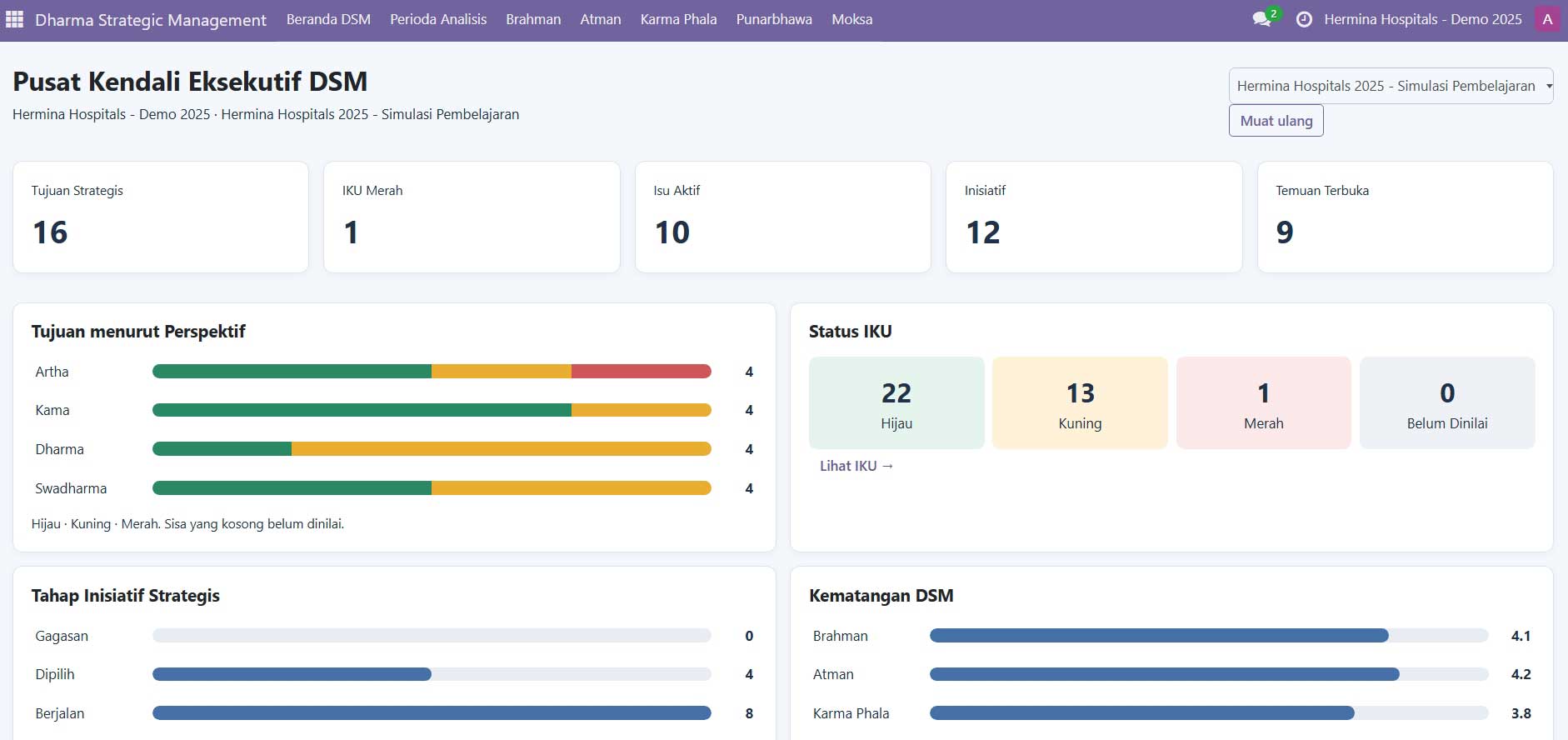Open the Perioda Analisis menu
The image size is (1568, 740).
[x=438, y=19]
